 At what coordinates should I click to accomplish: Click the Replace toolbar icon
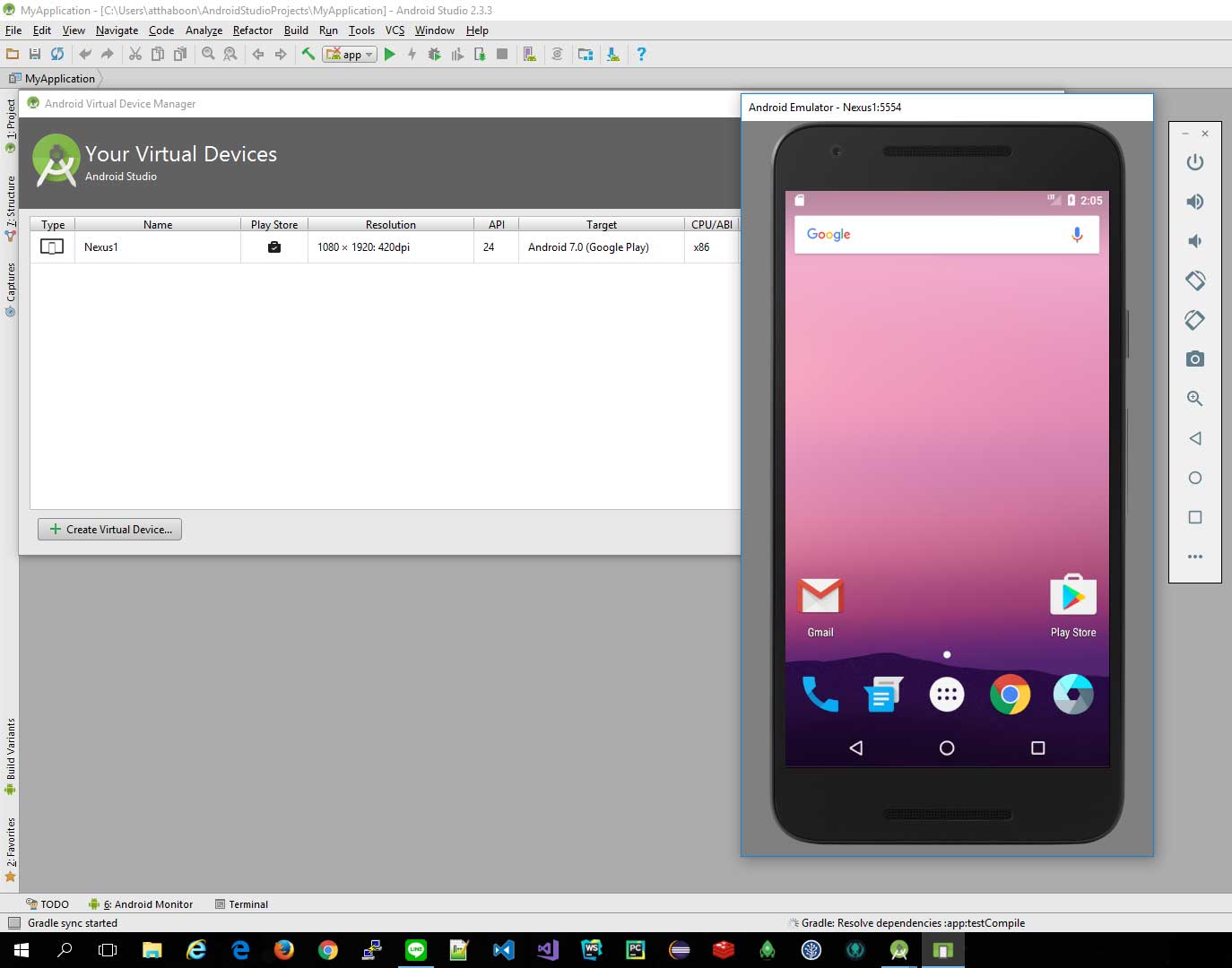tap(230, 54)
